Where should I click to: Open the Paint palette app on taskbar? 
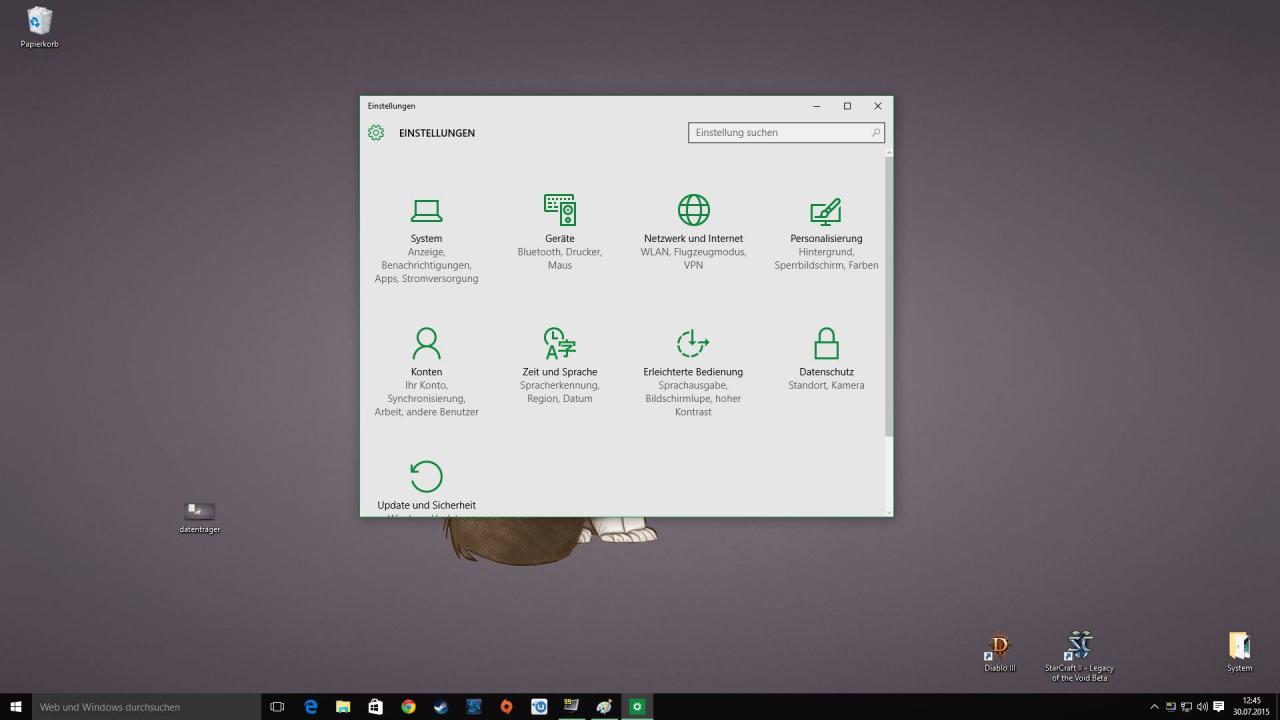coord(604,707)
